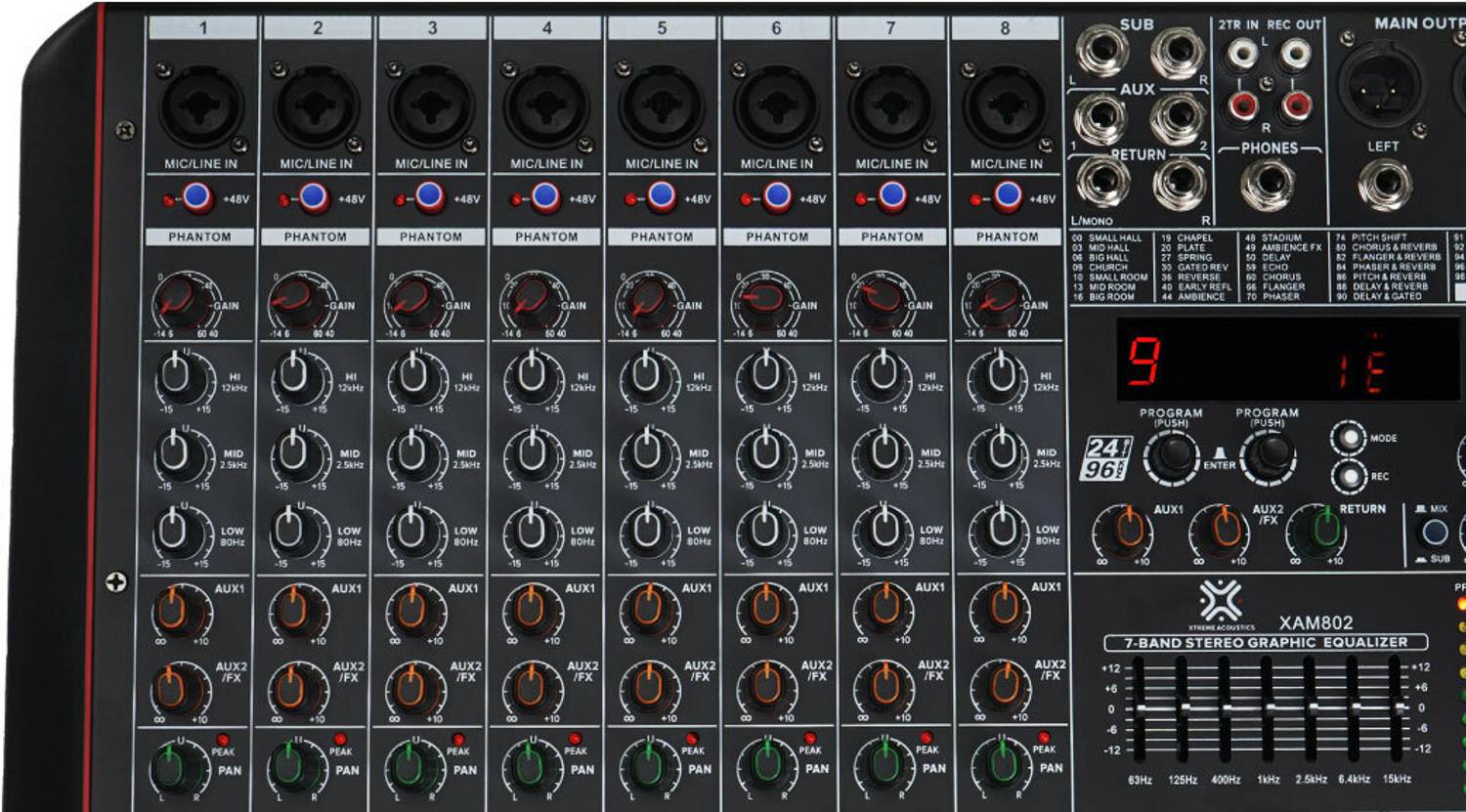This screenshot has width=1466, height=812.
Task: Click the 74 PITCH SHIFT preset entry
Action: click(1372, 237)
